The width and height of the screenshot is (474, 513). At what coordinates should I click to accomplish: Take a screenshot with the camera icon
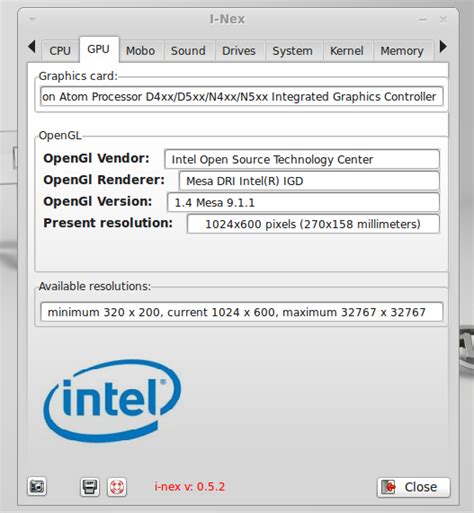click(37, 487)
